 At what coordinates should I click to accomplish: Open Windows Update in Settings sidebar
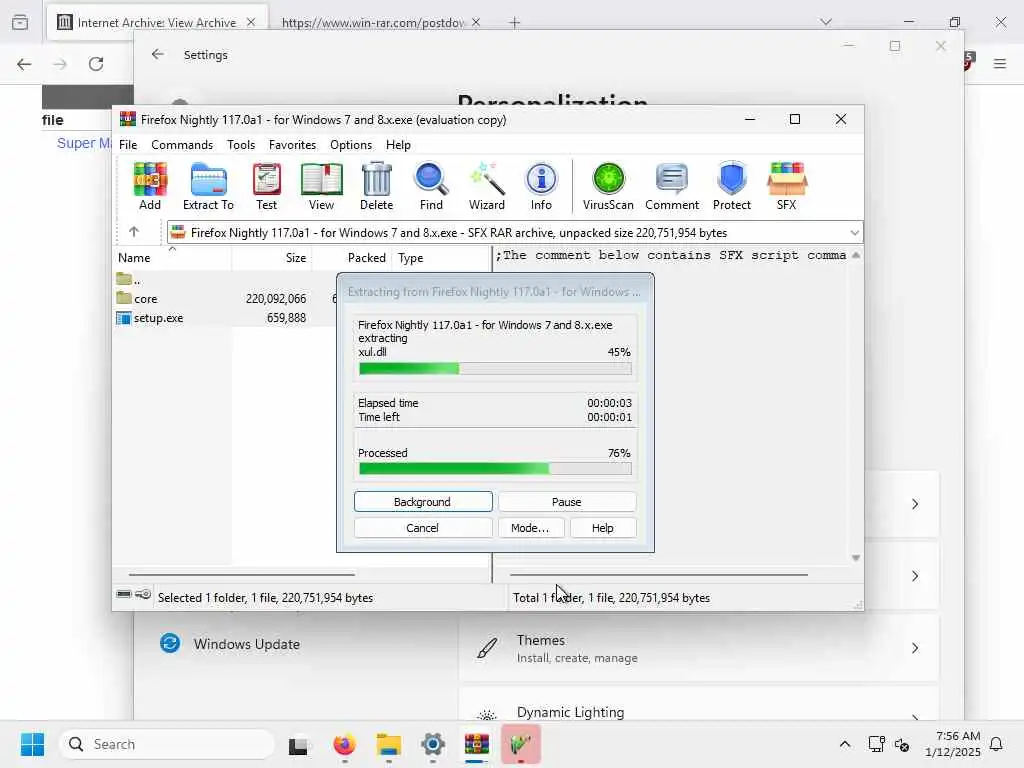click(x=230, y=644)
